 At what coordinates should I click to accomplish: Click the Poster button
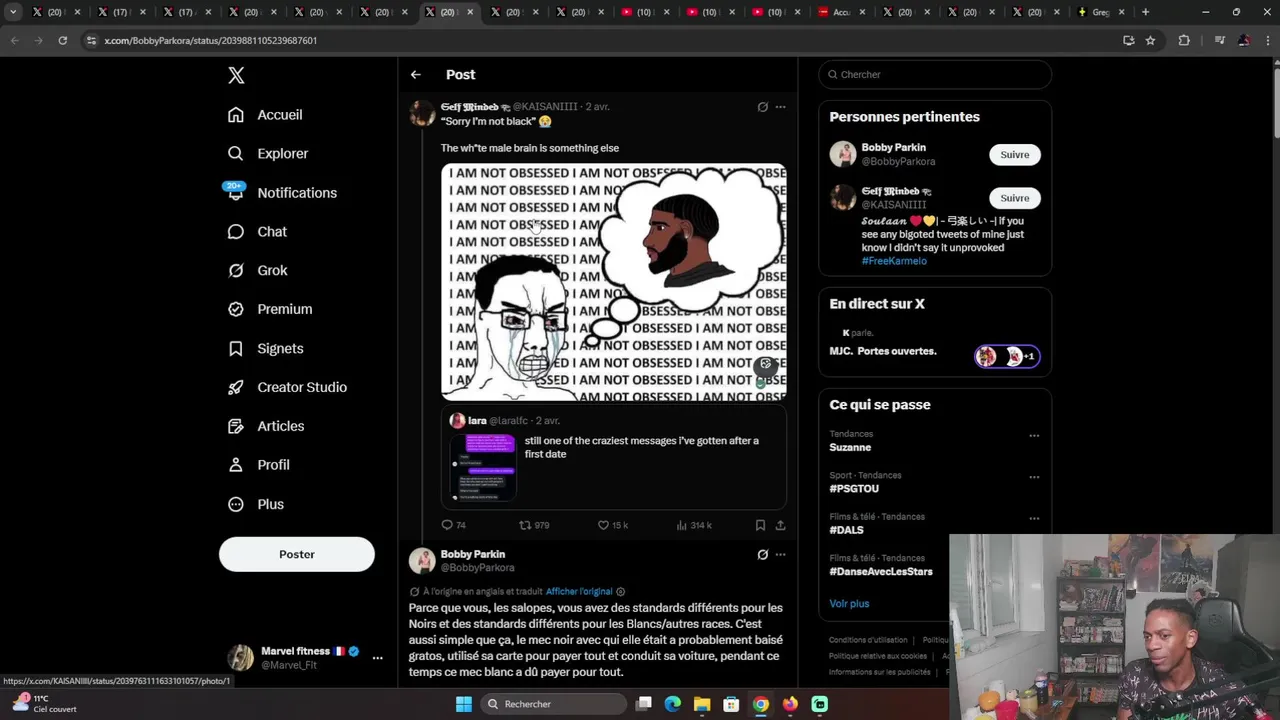click(x=297, y=554)
